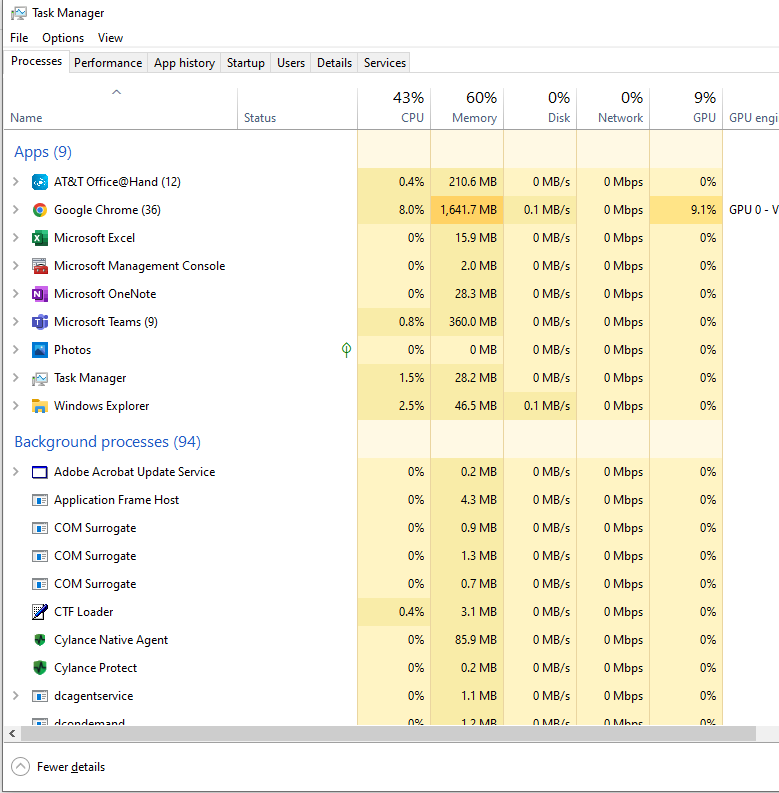Sort by the Status column header
The width and height of the screenshot is (779, 793).
click(x=297, y=109)
